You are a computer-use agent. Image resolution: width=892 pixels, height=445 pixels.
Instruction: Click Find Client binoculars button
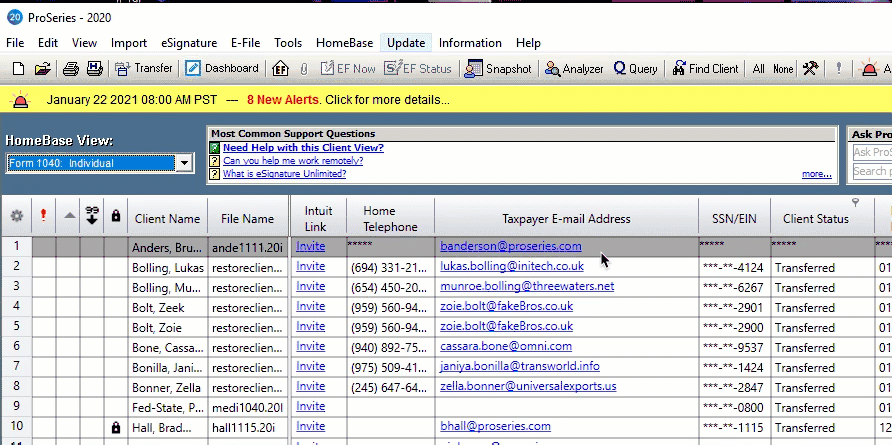click(x=705, y=69)
